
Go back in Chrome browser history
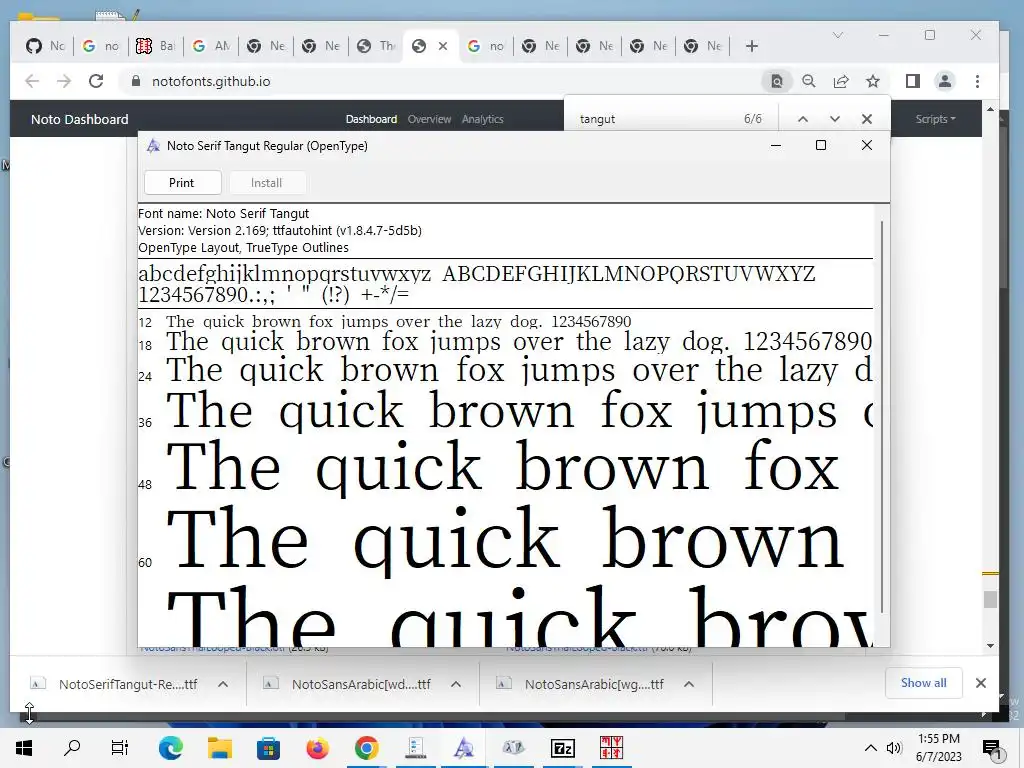(31, 81)
